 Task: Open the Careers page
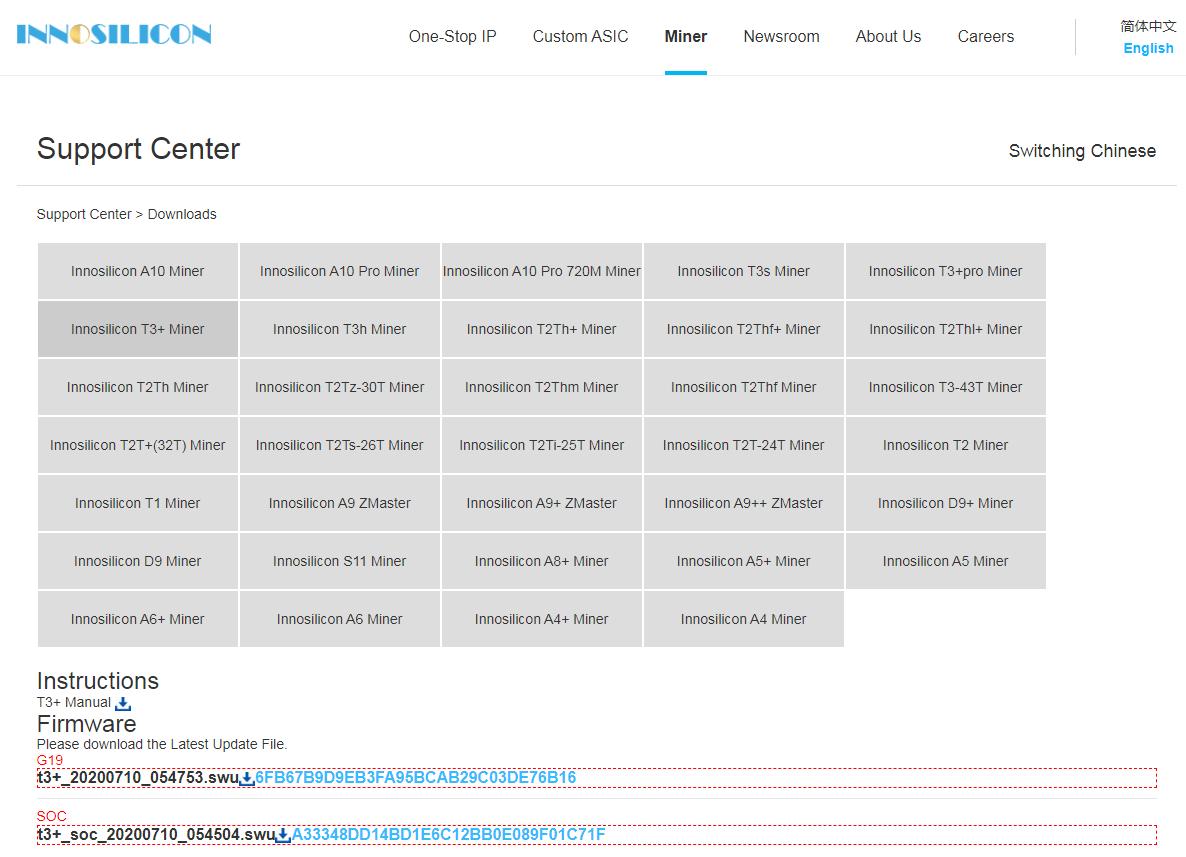tap(985, 37)
